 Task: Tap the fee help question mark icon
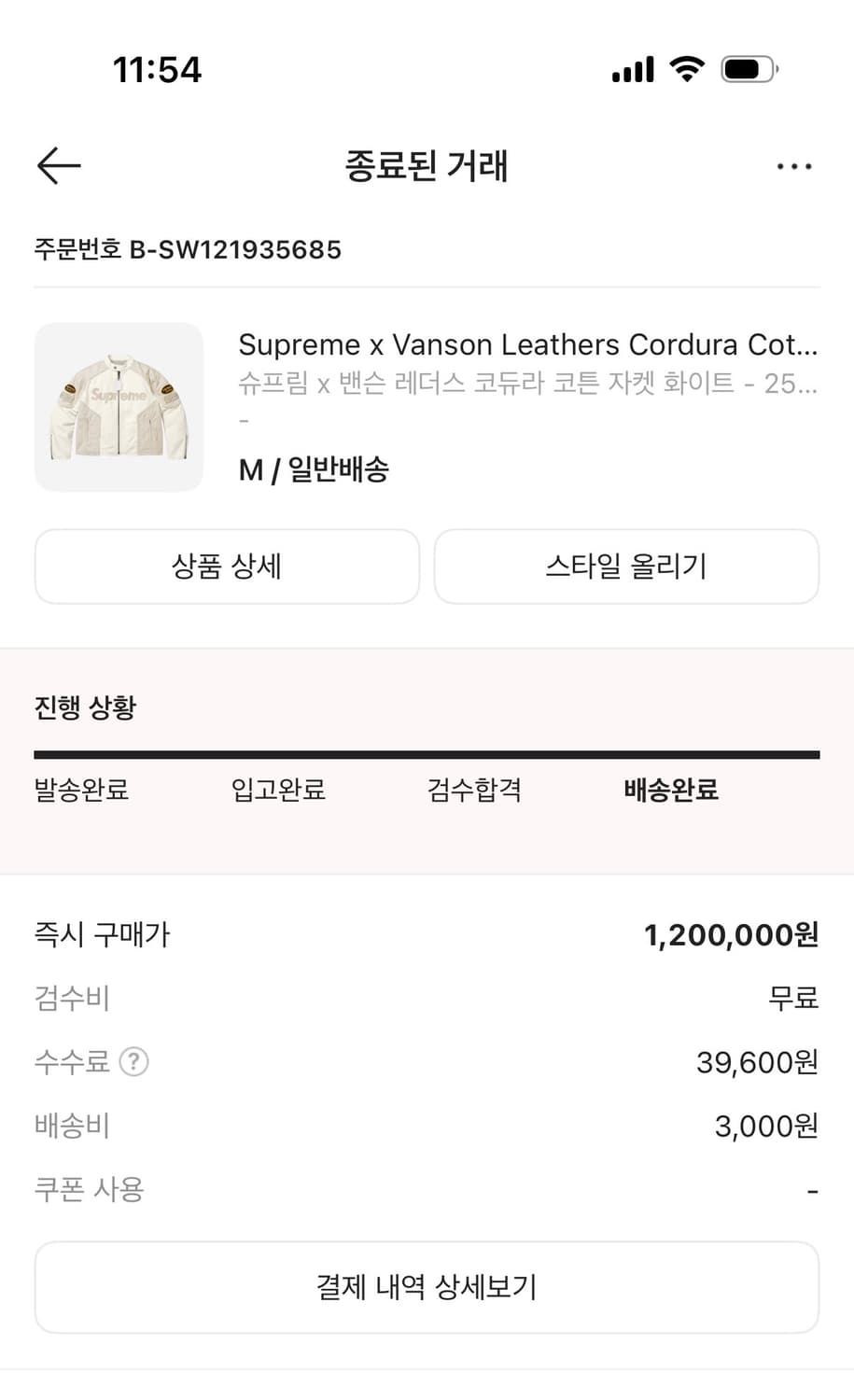coord(134,1061)
